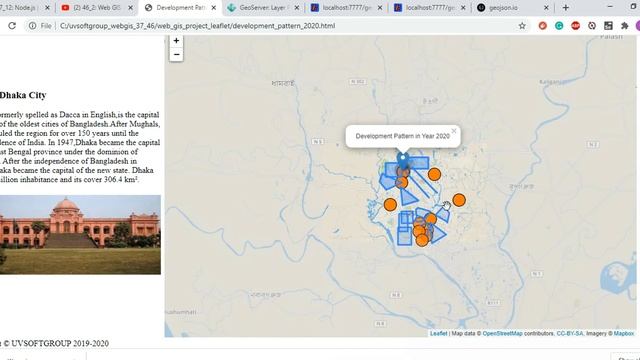
Task: Minimize the Chrome window
Action: click(x=610, y=7)
